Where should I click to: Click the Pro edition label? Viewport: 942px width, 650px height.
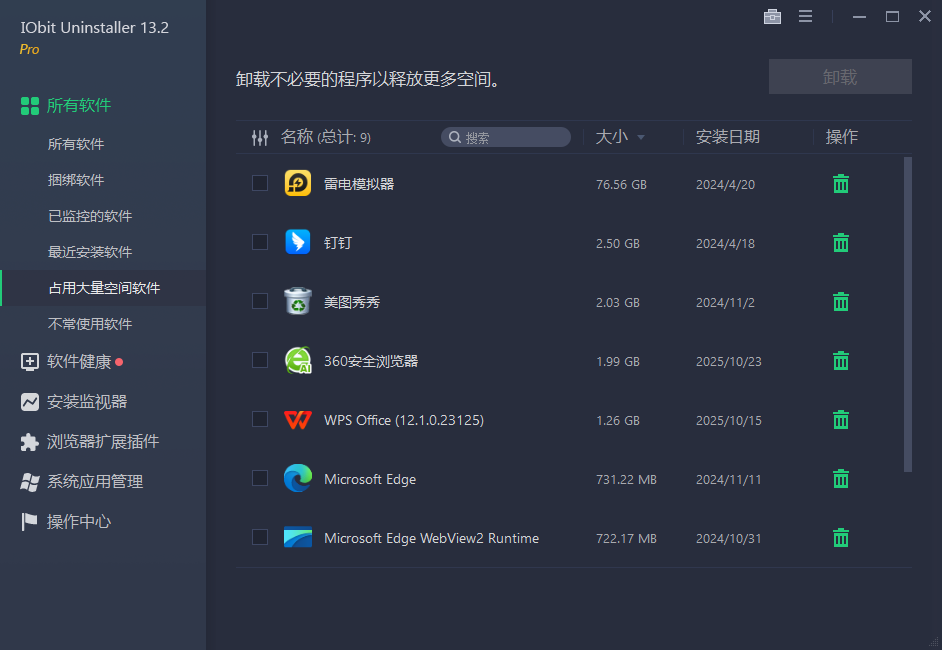29,50
